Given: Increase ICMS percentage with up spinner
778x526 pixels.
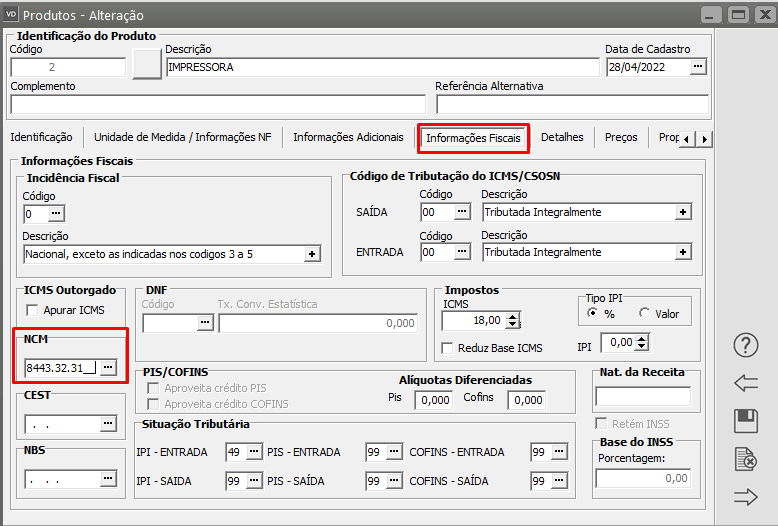Looking at the screenshot, I should click(x=513, y=316).
